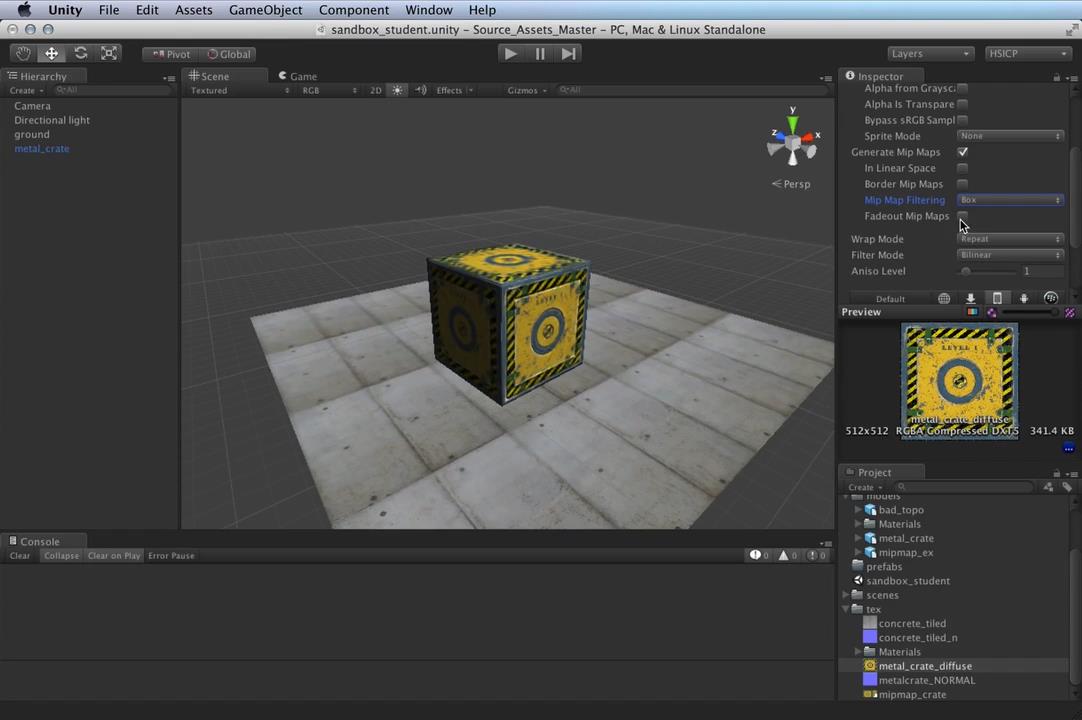The width and height of the screenshot is (1082, 720).
Task: Show console info messages count
Action: (760, 555)
